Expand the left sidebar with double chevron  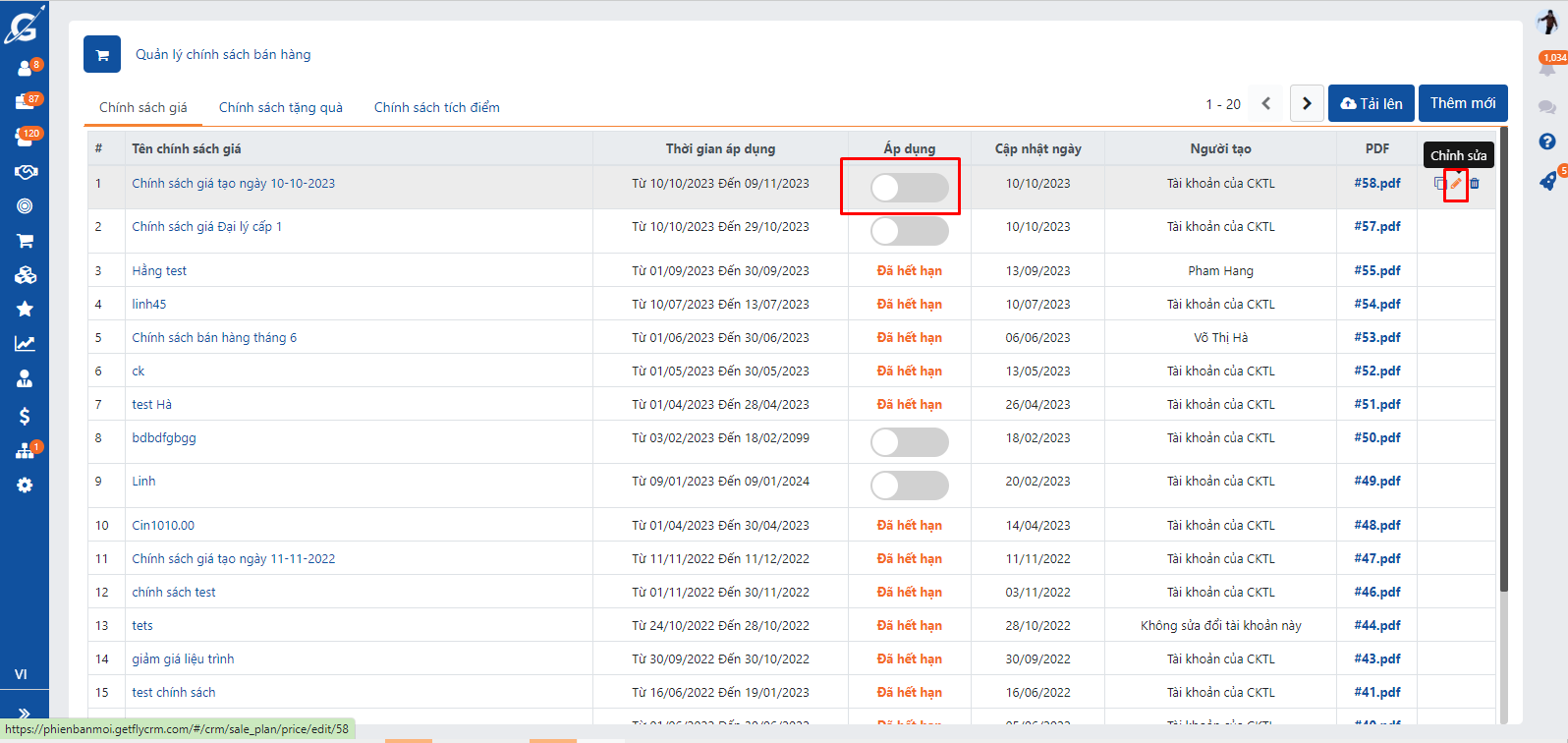point(25,714)
